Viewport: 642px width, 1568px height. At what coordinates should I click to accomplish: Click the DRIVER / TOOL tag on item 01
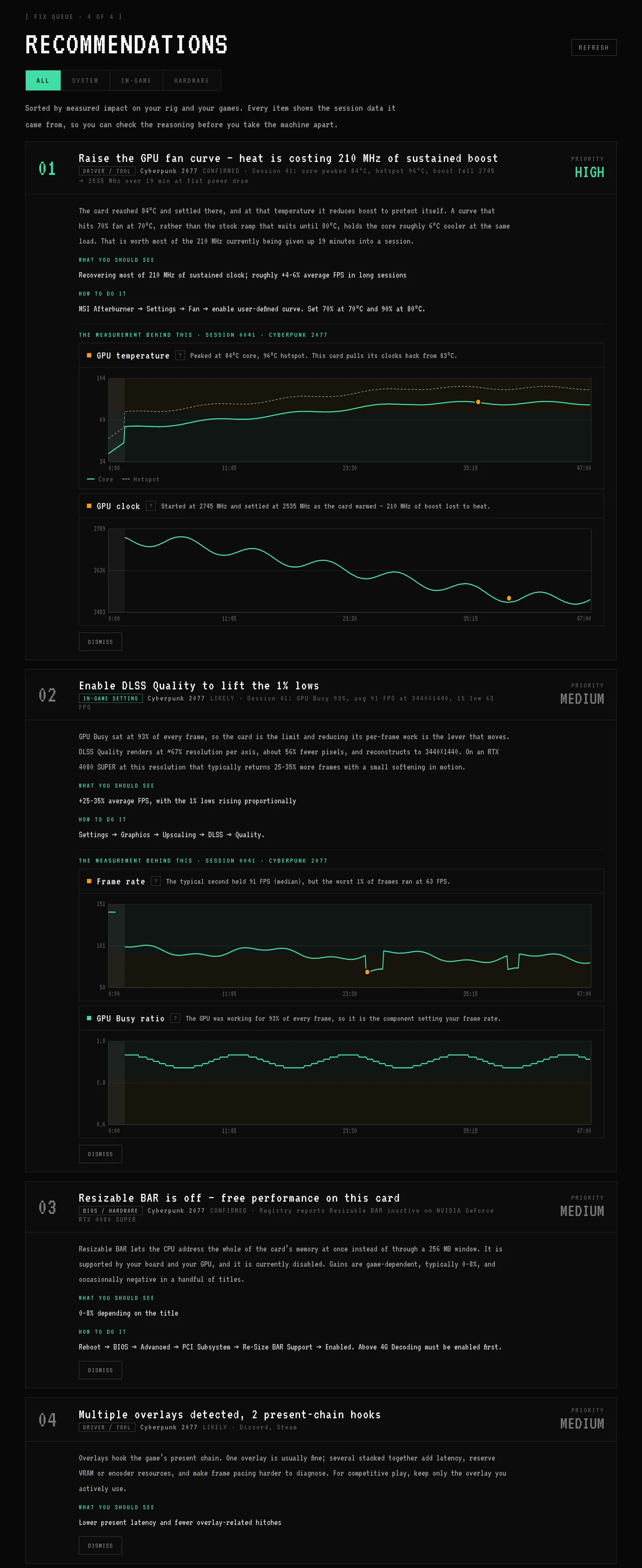tap(107, 171)
